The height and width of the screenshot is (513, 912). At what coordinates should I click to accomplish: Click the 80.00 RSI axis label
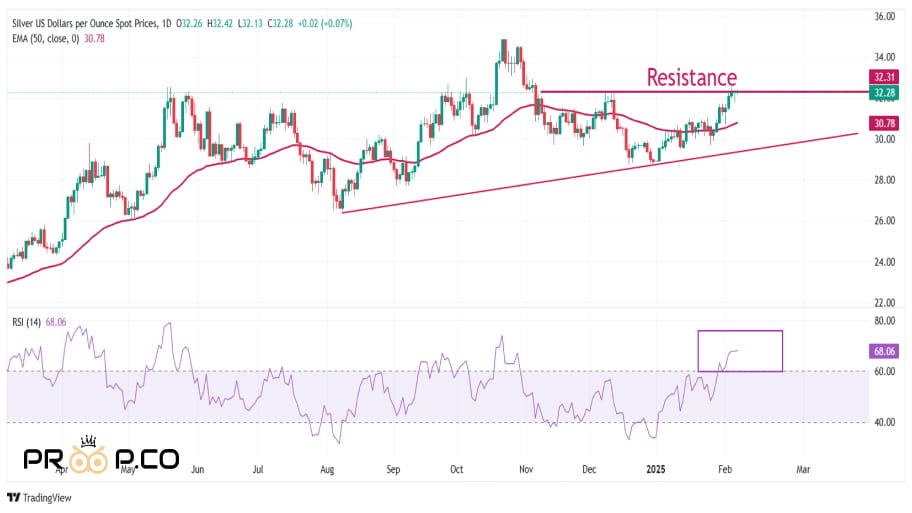point(885,320)
